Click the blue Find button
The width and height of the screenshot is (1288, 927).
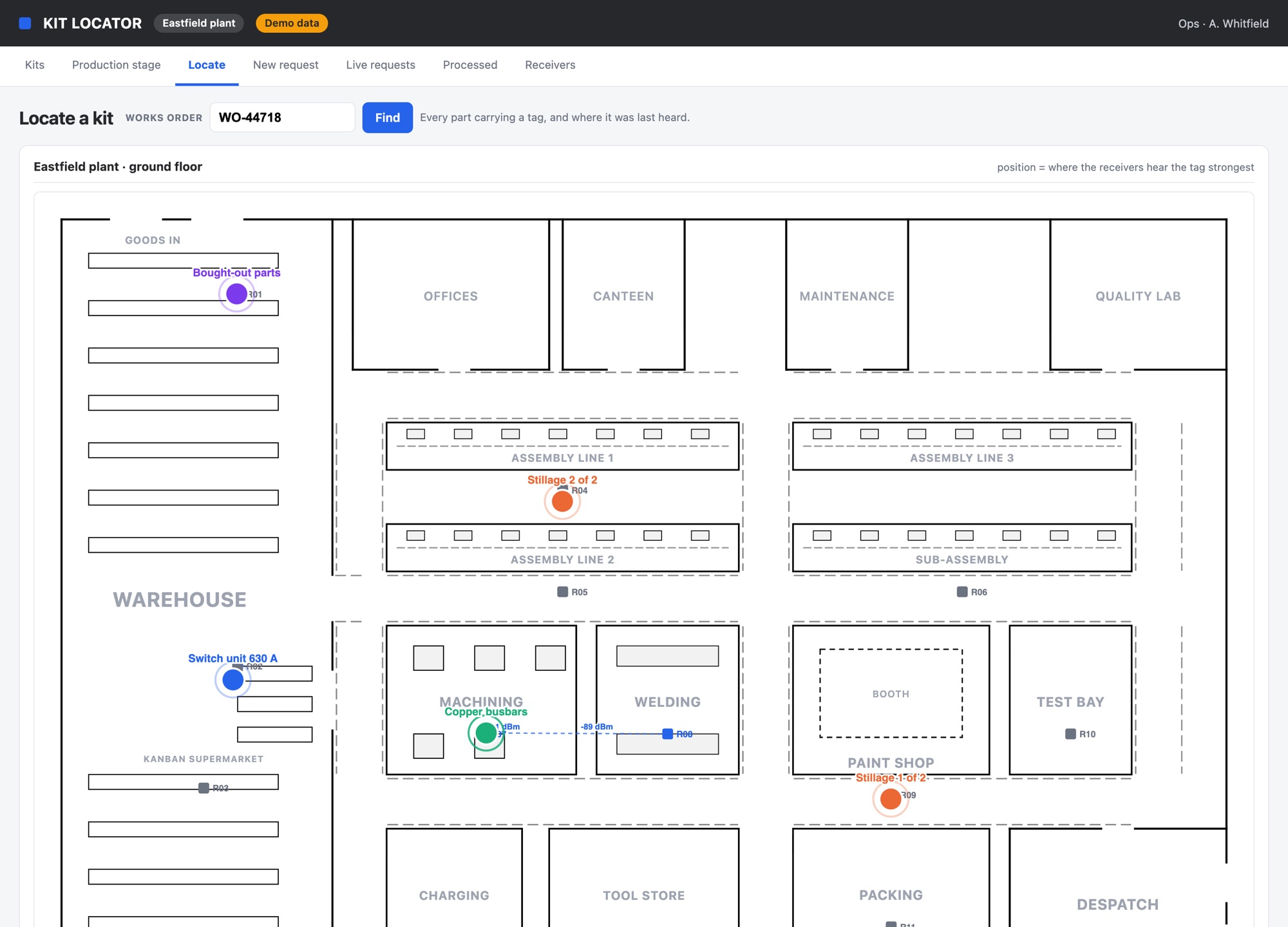(x=388, y=118)
